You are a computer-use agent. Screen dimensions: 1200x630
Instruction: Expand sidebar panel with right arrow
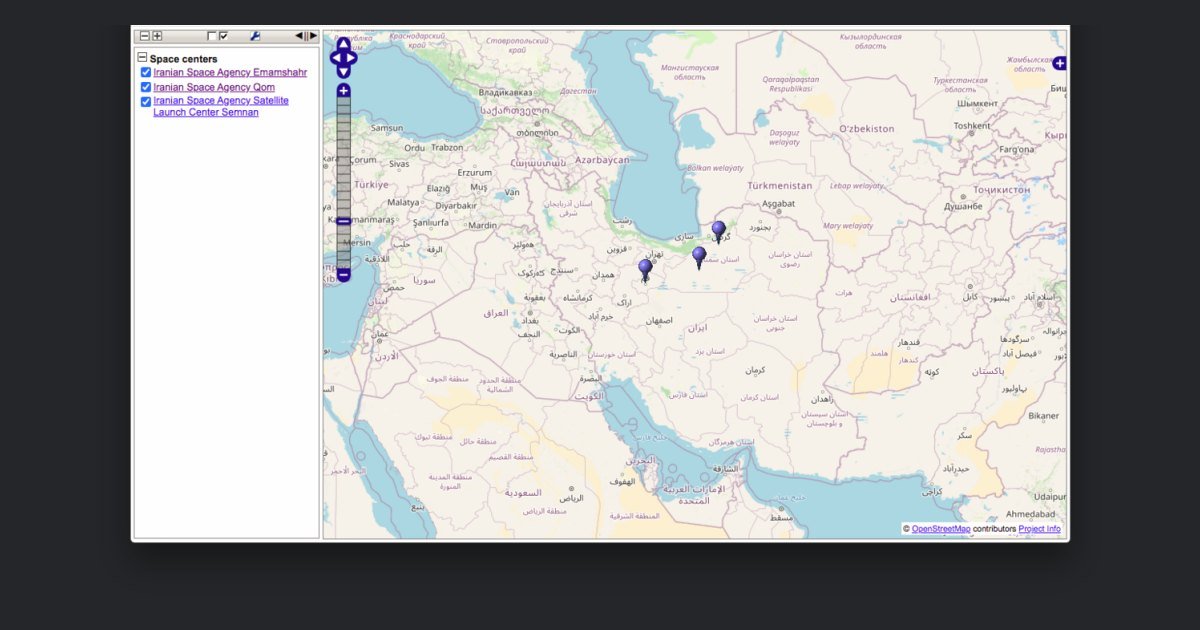[x=313, y=36]
